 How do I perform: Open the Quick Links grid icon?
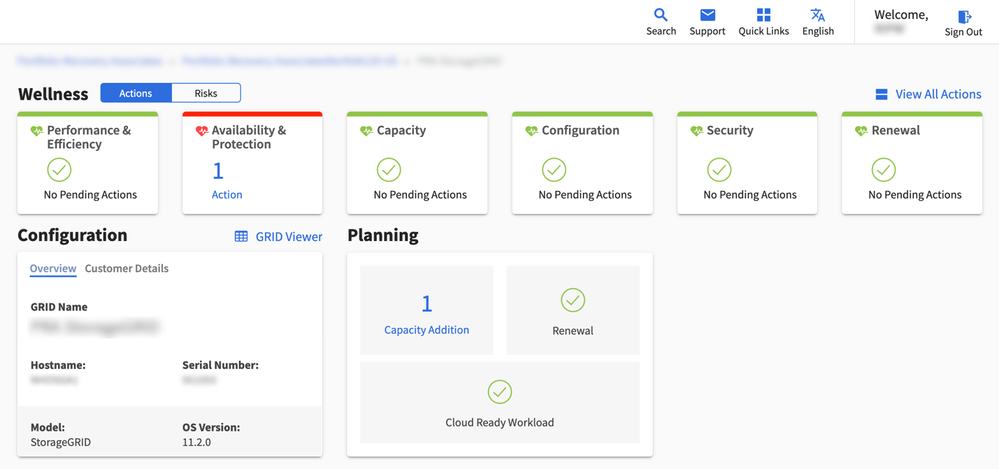coord(763,15)
